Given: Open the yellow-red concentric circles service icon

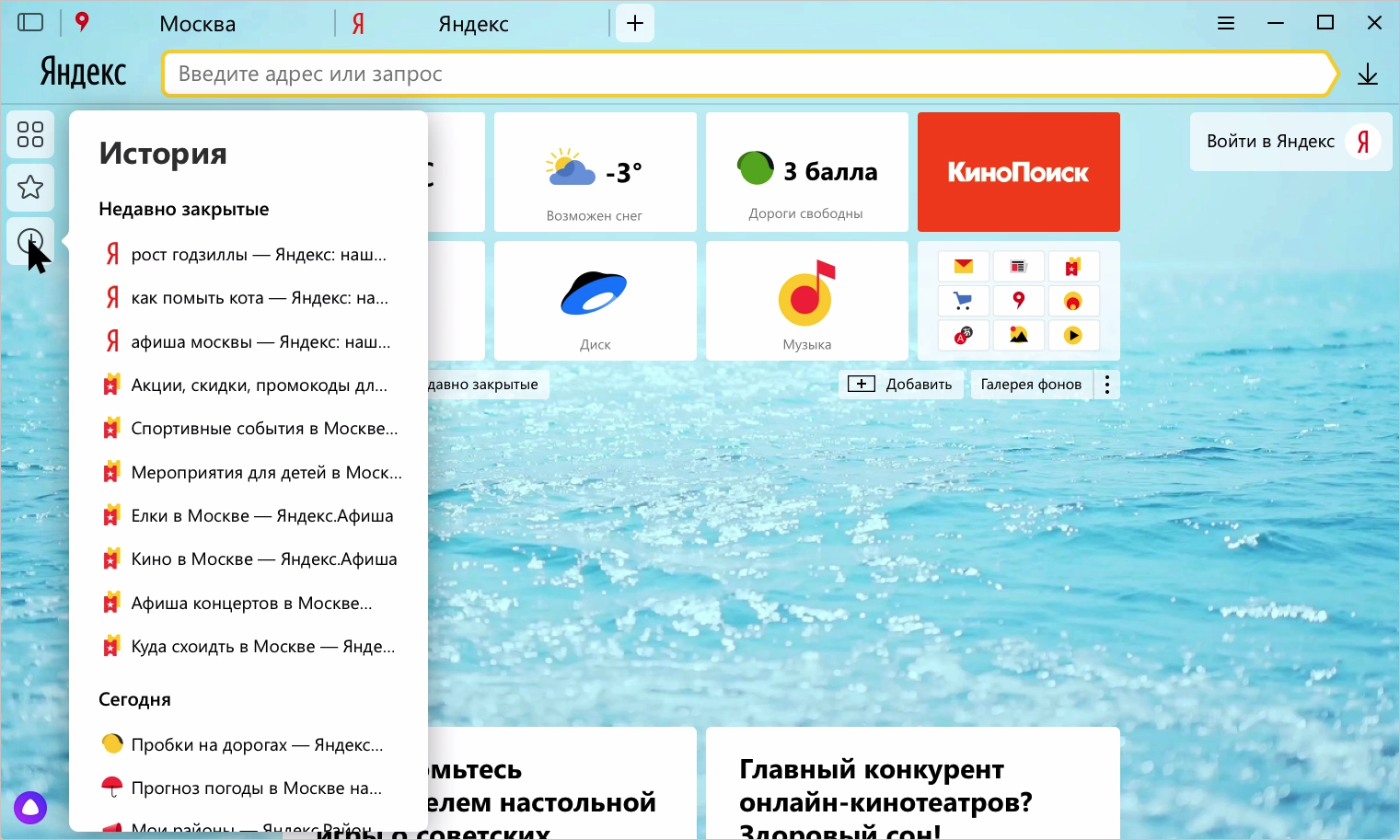Looking at the screenshot, I should (1072, 301).
